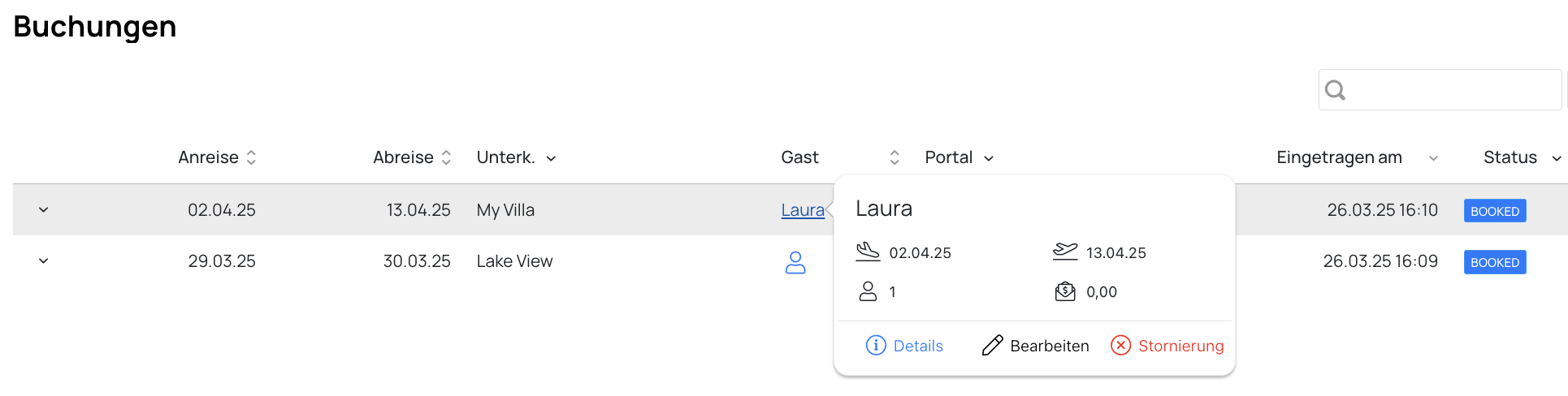Sort bookings by Anreise column
This screenshot has width=1568, height=396.
[251, 157]
